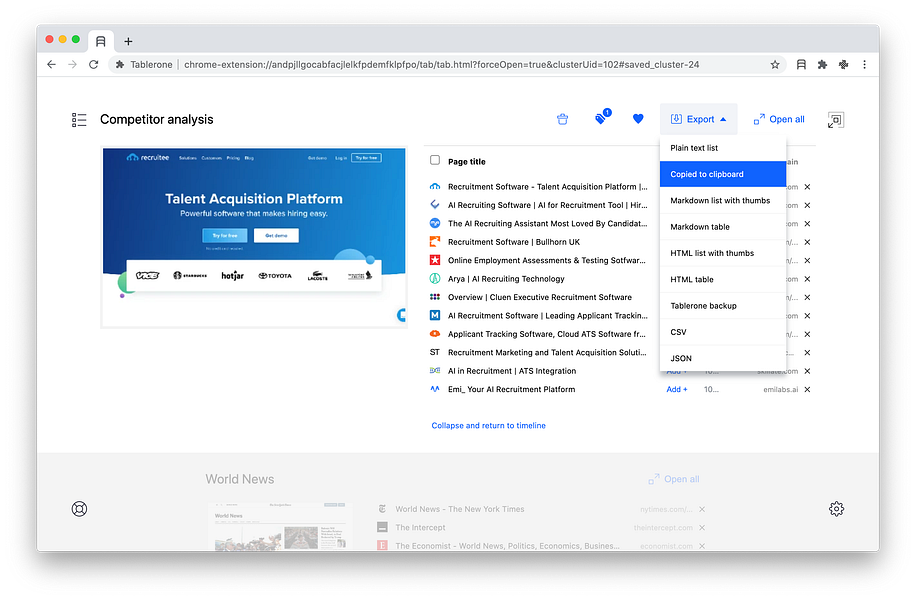The height and width of the screenshot is (600, 916).
Task: Open AI Recruitment Software | Leading Applicant Tracking link
Action: tap(547, 315)
